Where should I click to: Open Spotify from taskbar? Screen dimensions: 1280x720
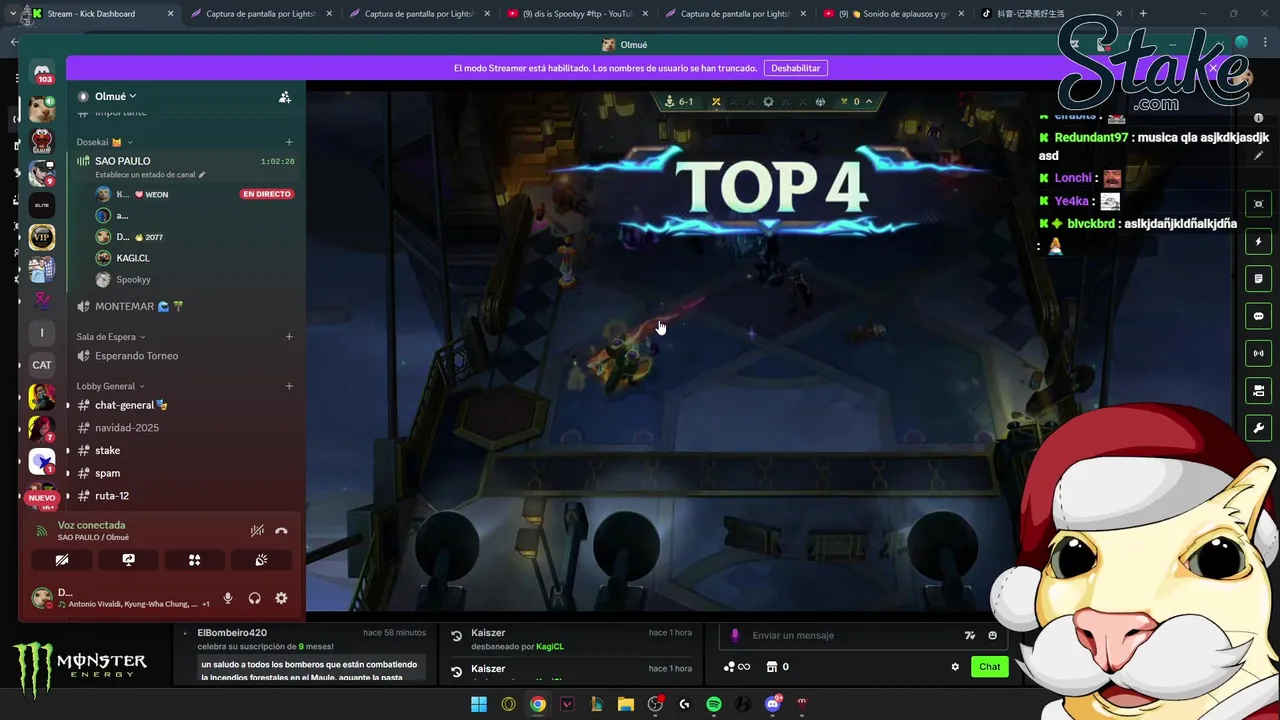click(714, 704)
